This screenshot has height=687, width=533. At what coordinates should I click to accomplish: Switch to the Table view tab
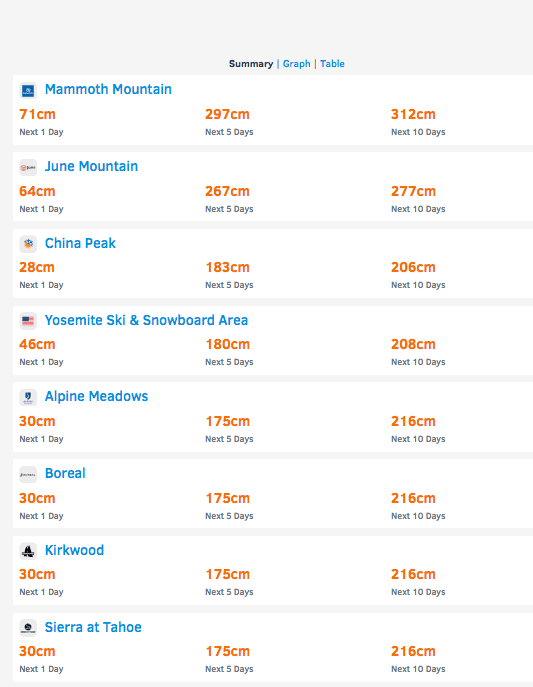click(x=332, y=64)
